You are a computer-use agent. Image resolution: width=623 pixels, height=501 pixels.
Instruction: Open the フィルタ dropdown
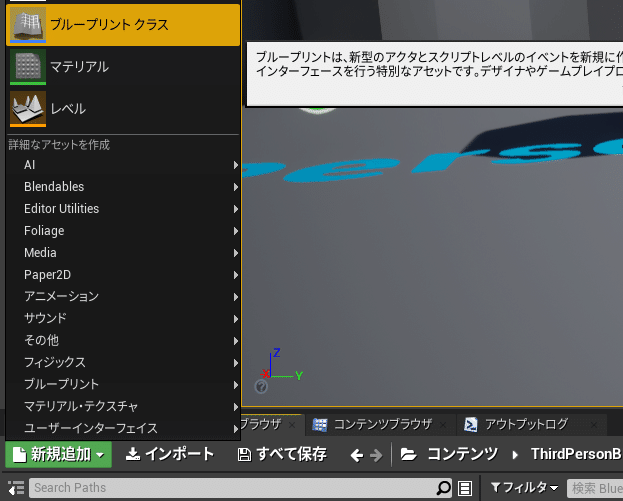524,487
